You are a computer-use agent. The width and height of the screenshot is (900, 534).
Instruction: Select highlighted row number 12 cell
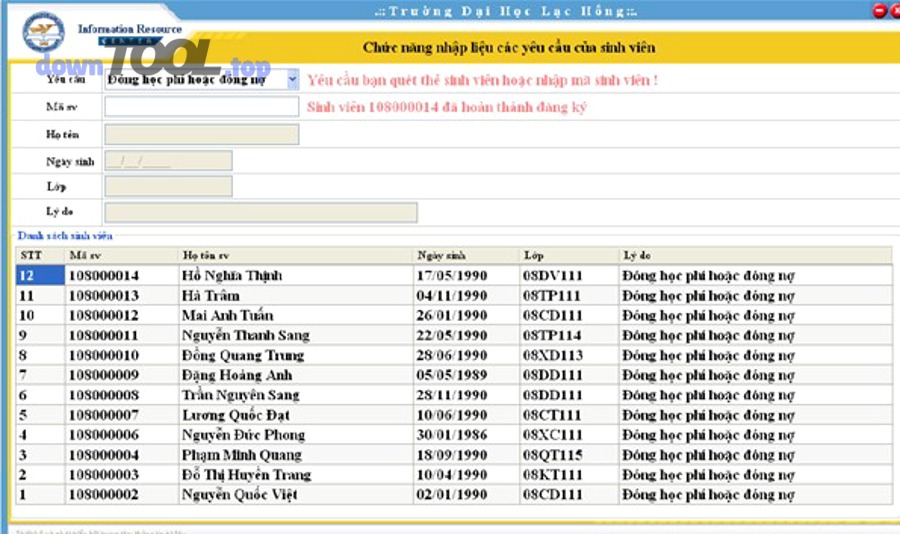[40, 276]
